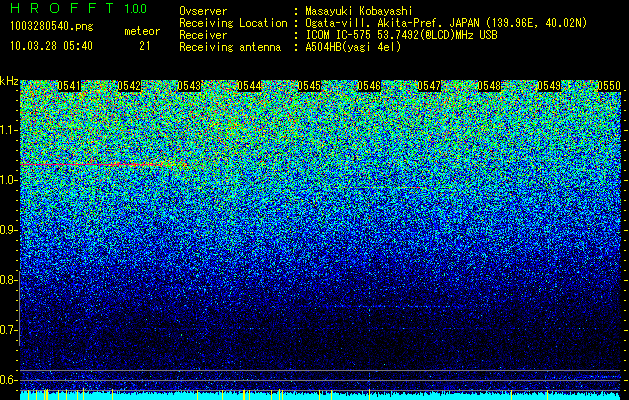Click the 0546 time marker
The image size is (629, 400).
pos(369,86)
